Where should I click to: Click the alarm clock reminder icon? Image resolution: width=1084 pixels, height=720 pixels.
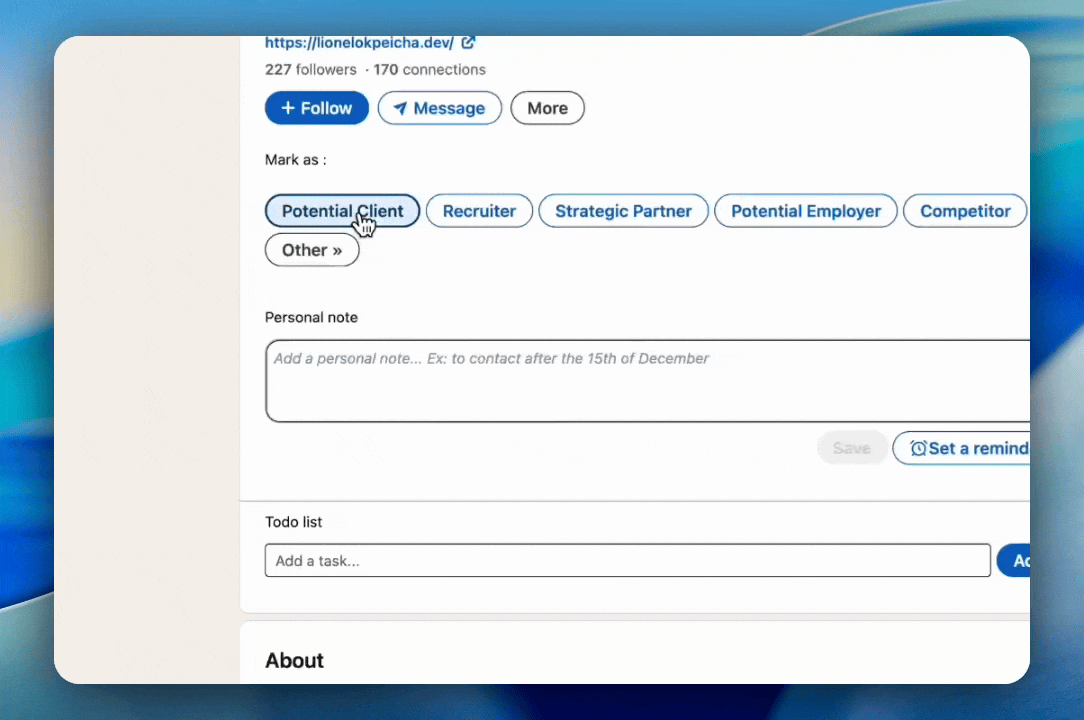[x=918, y=449]
